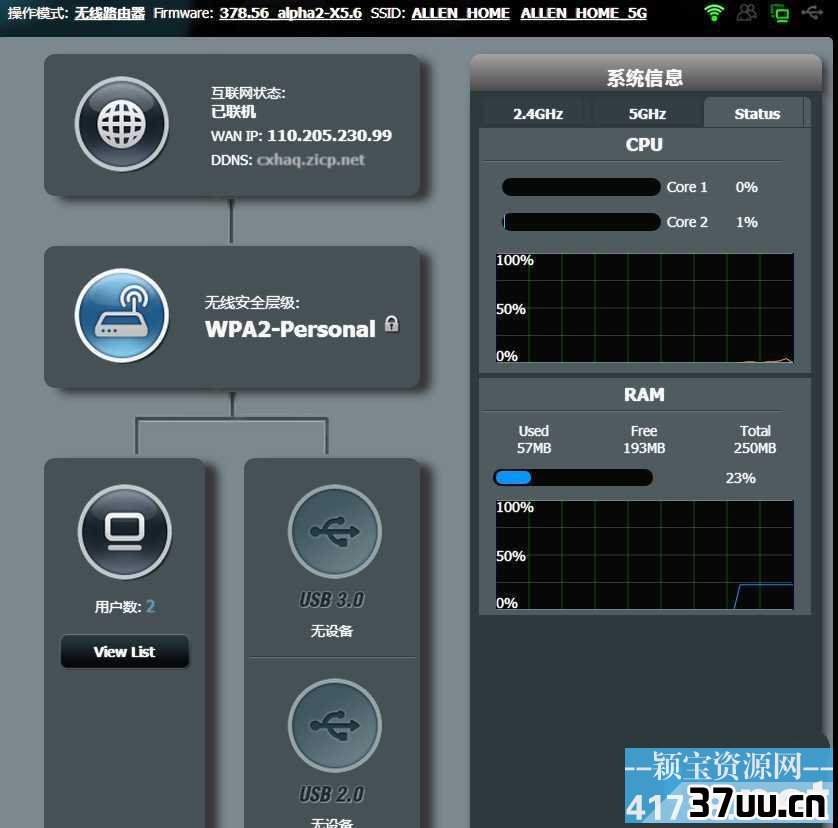Click the client computer monitor icon
Screen dimensions: 838x828
[125, 532]
